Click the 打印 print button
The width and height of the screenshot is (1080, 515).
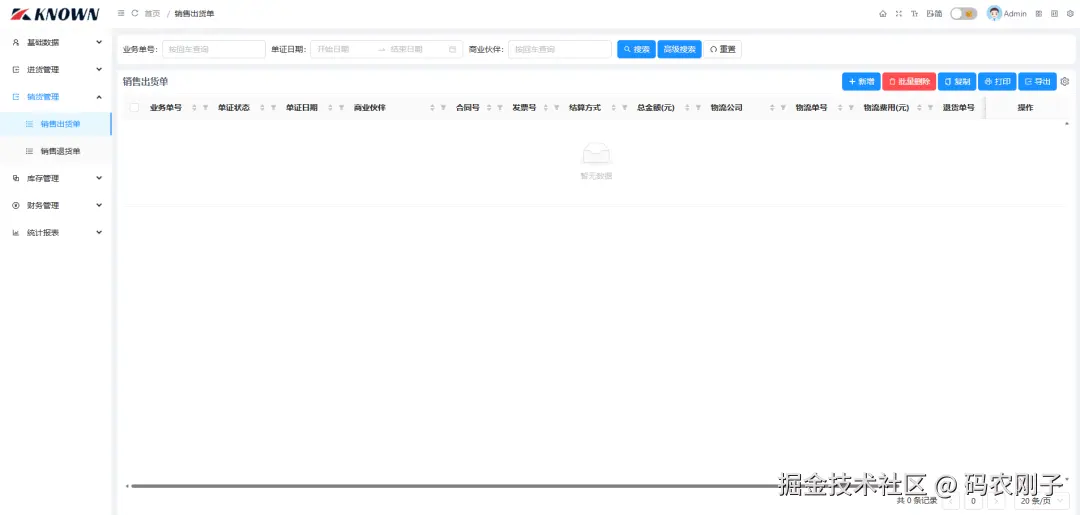click(x=997, y=81)
